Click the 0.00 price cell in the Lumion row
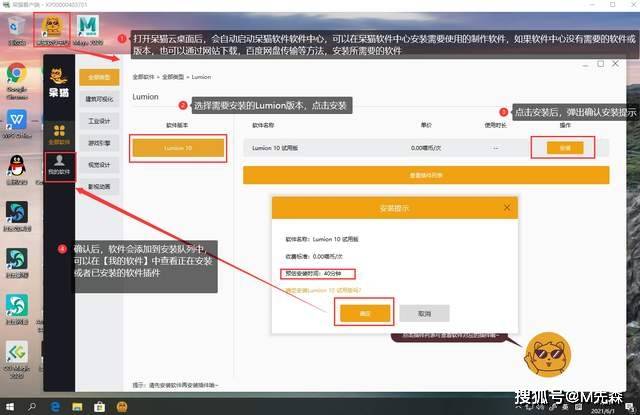Image resolution: width=640 pixels, height=415 pixels. (426, 148)
